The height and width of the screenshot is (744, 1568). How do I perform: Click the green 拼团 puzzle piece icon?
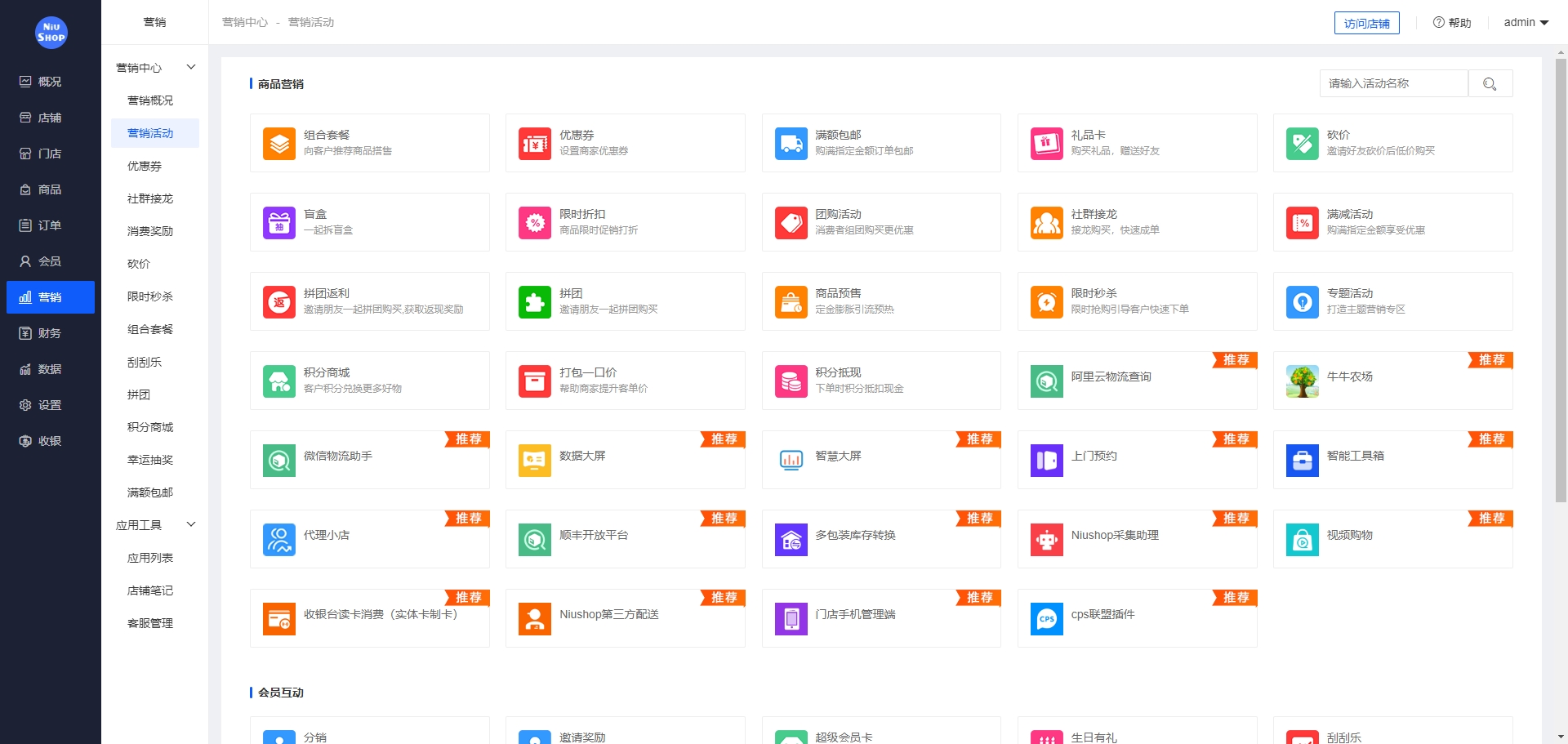click(x=535, y=302)
